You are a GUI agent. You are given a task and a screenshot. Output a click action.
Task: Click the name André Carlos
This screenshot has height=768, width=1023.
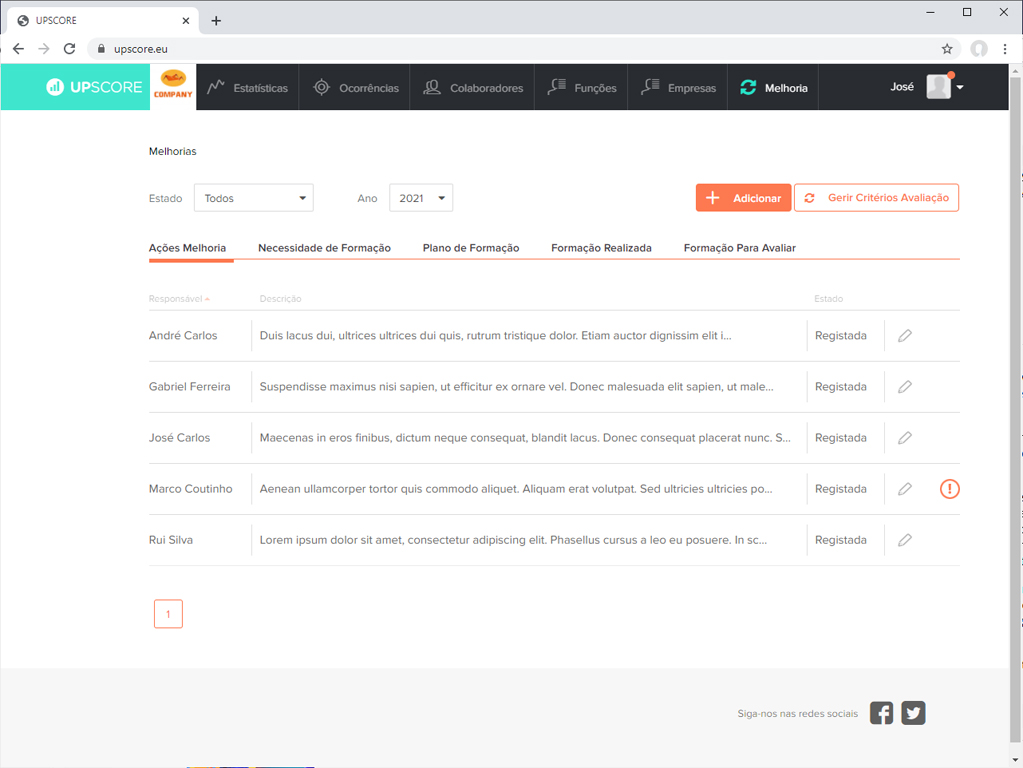coord(183,335)
